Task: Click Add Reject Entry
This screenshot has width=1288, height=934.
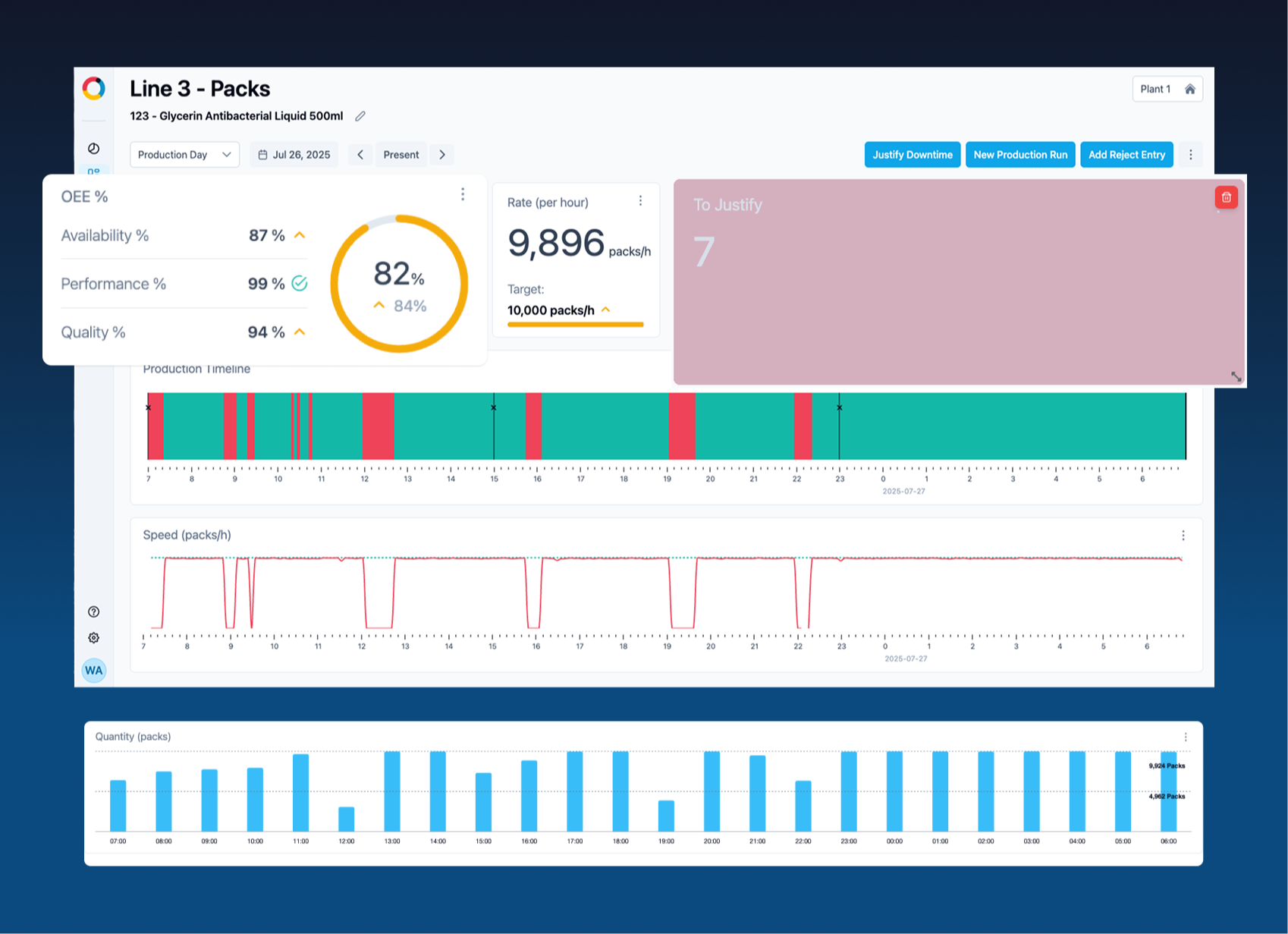Action: pos(1127,155)
